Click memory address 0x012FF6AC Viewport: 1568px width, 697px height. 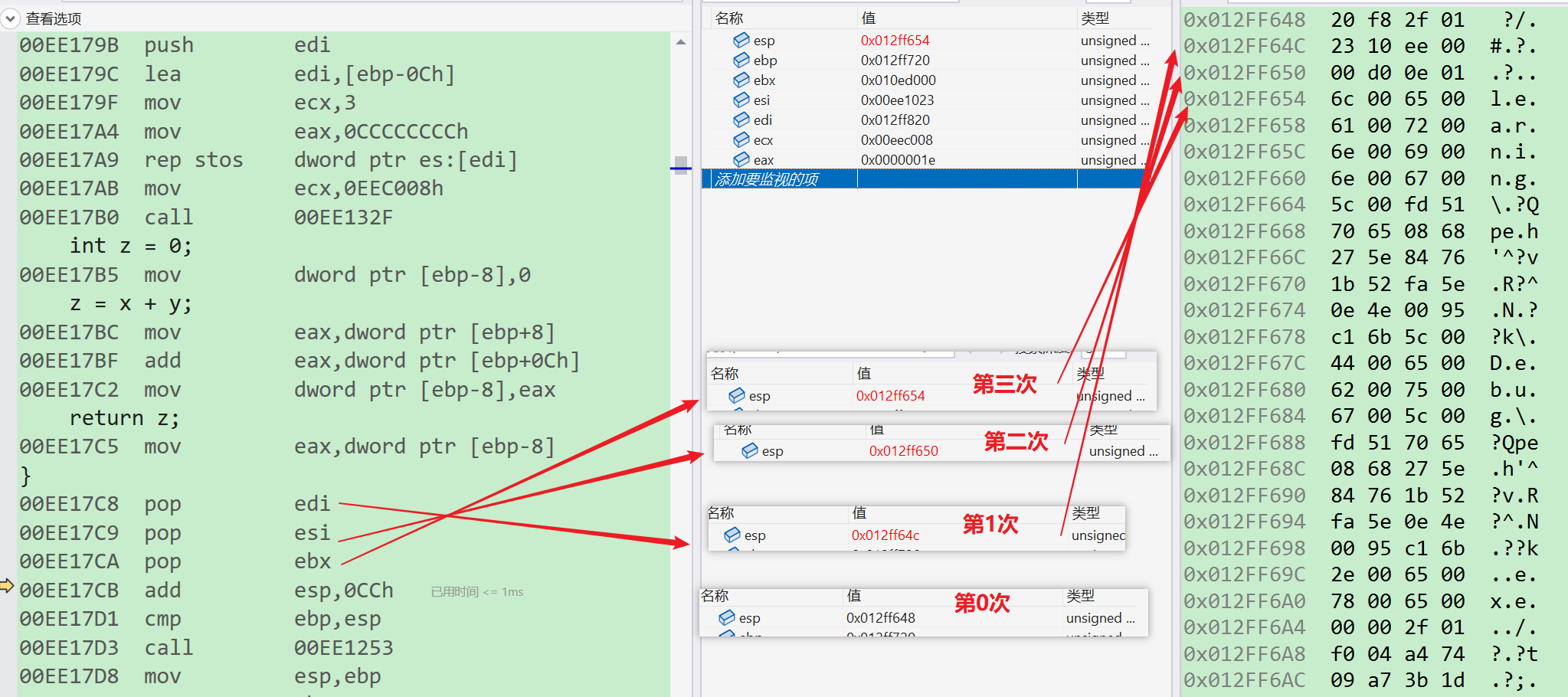click(x=1245, y=680)
